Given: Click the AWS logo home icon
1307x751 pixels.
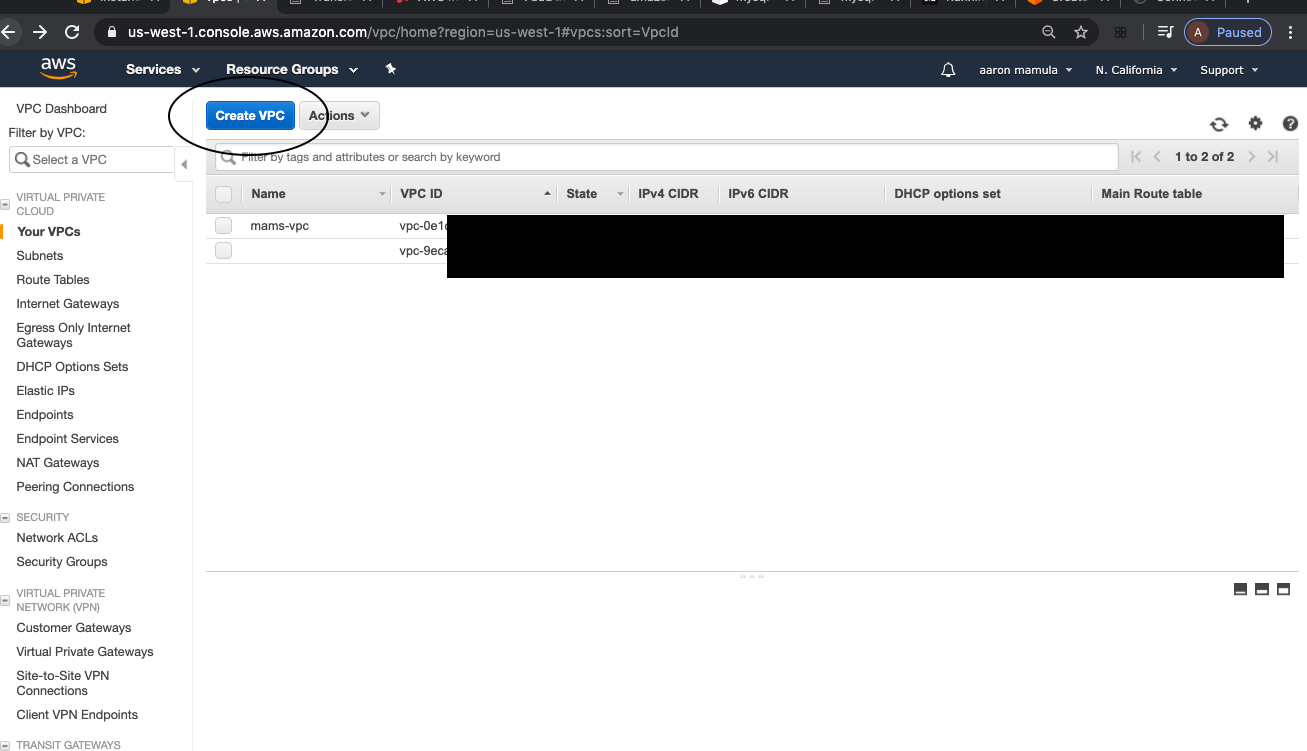Looking at the screenshot, I should click(59, 69).
